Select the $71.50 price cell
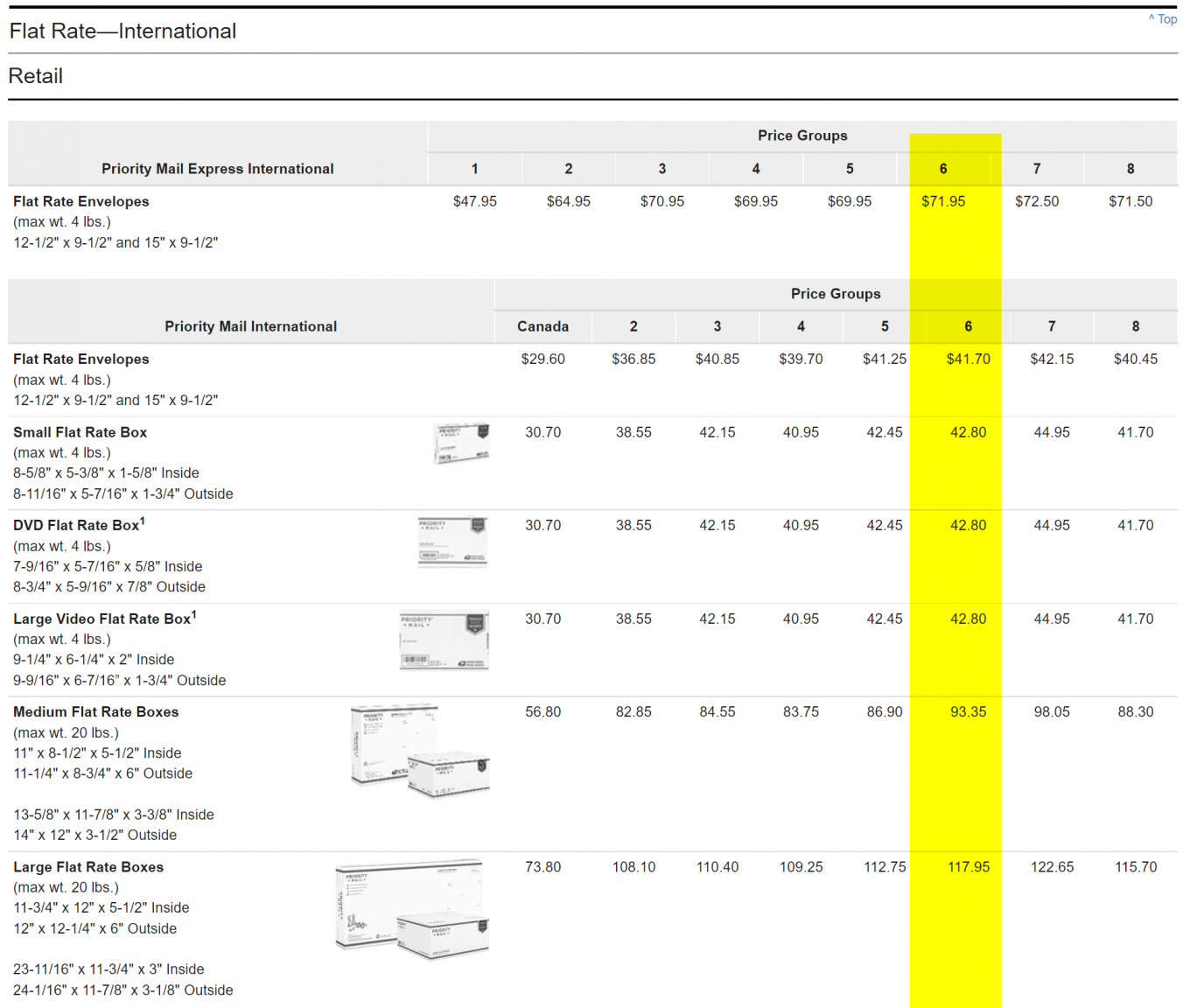Screen dimensions: 1190x1008 pos(1130,201)
